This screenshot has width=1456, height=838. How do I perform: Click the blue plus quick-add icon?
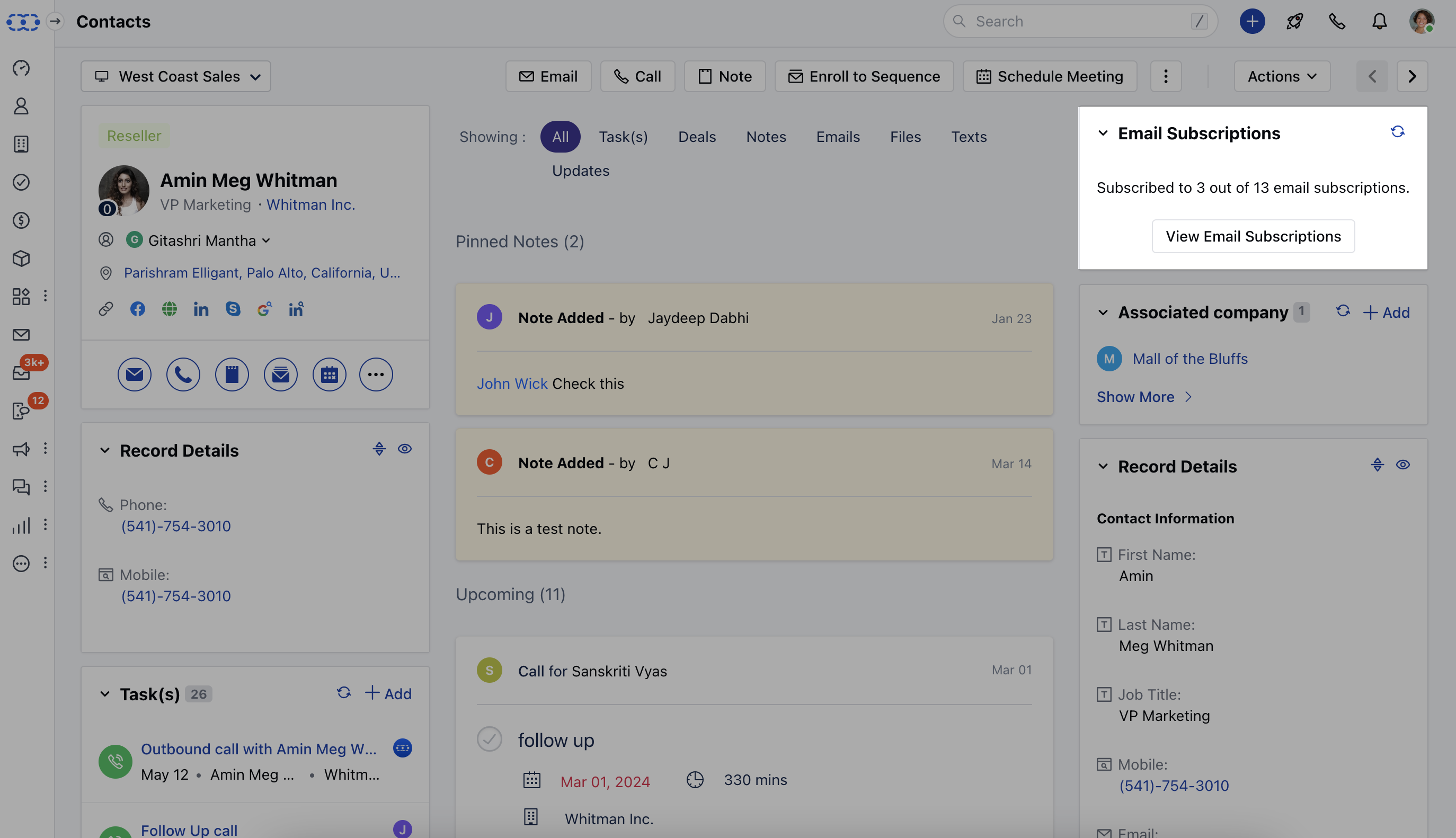1251,22
